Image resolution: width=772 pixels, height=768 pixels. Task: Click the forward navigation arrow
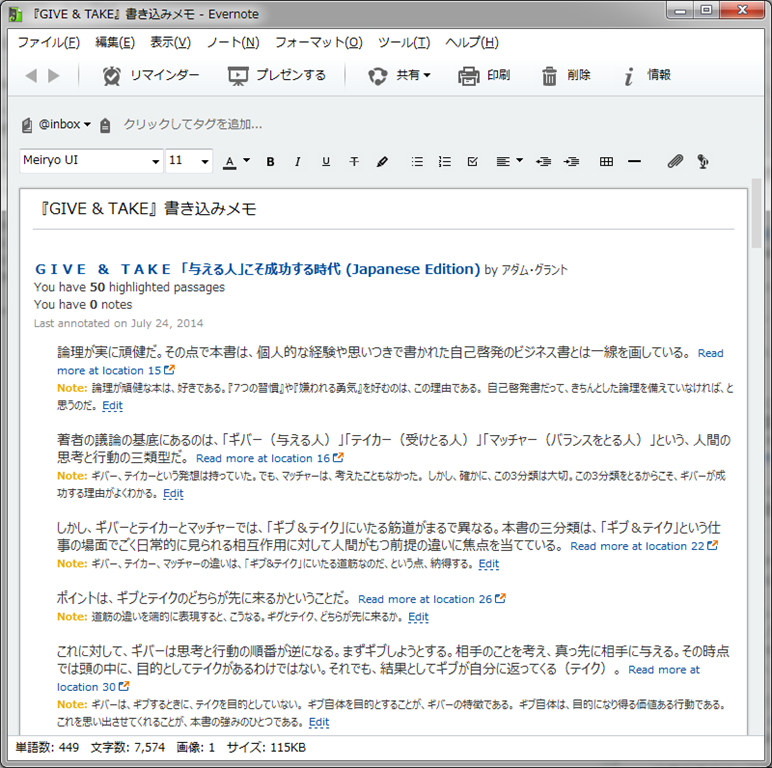tap(54, 75)
